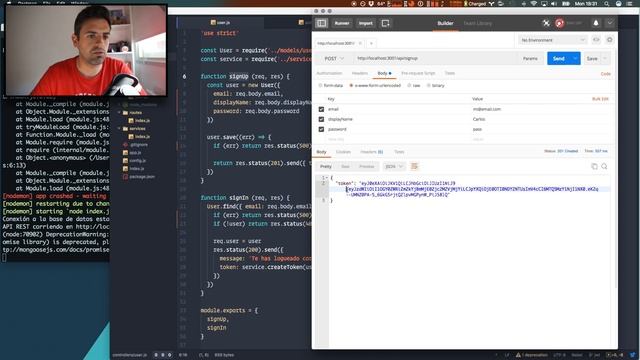Click the Import button
The height and width of the screenshot is (360, 640).
pyautogui.click(x=366, y=23)
